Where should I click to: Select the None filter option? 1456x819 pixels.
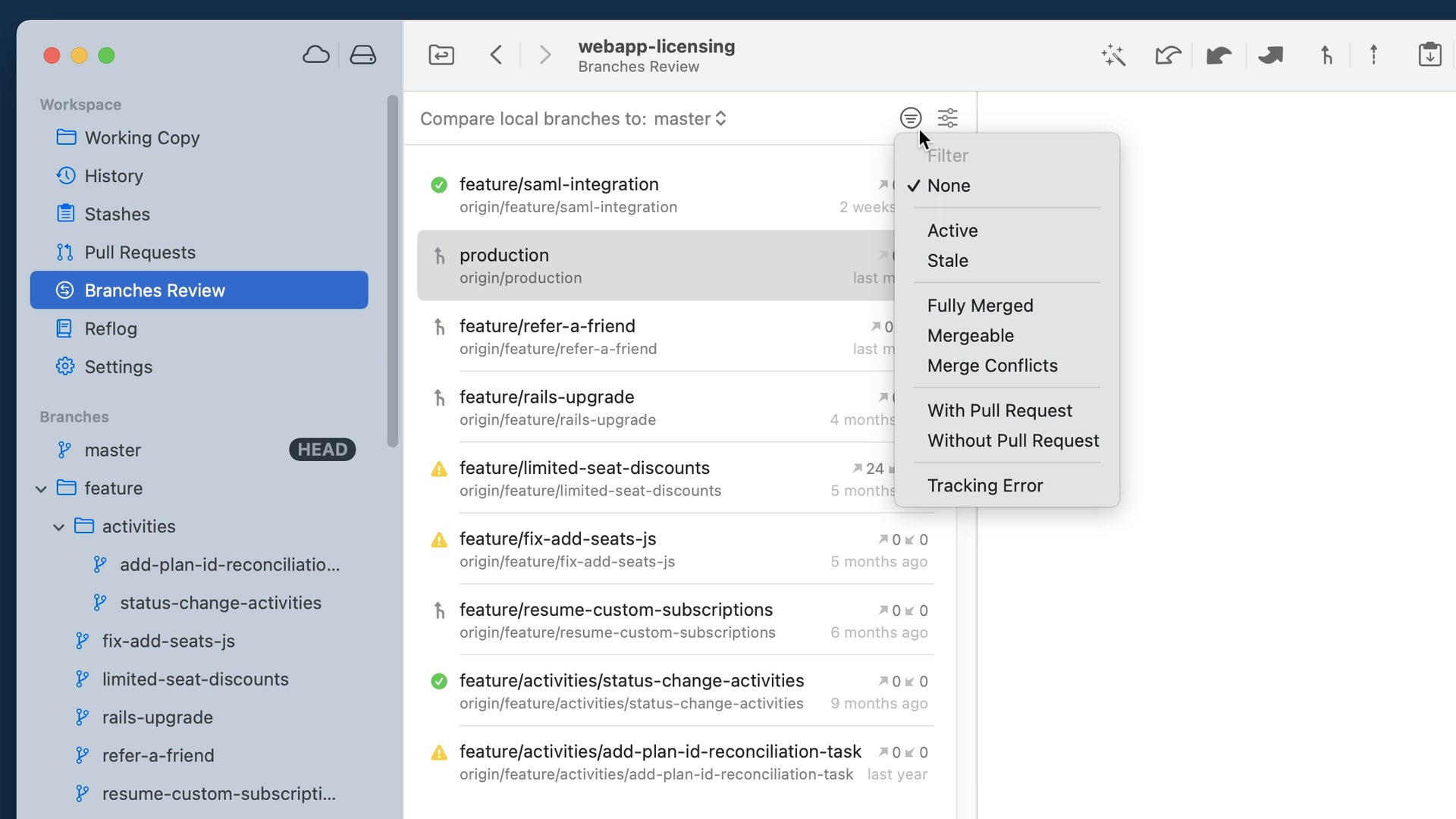click(x=949, y=186)
